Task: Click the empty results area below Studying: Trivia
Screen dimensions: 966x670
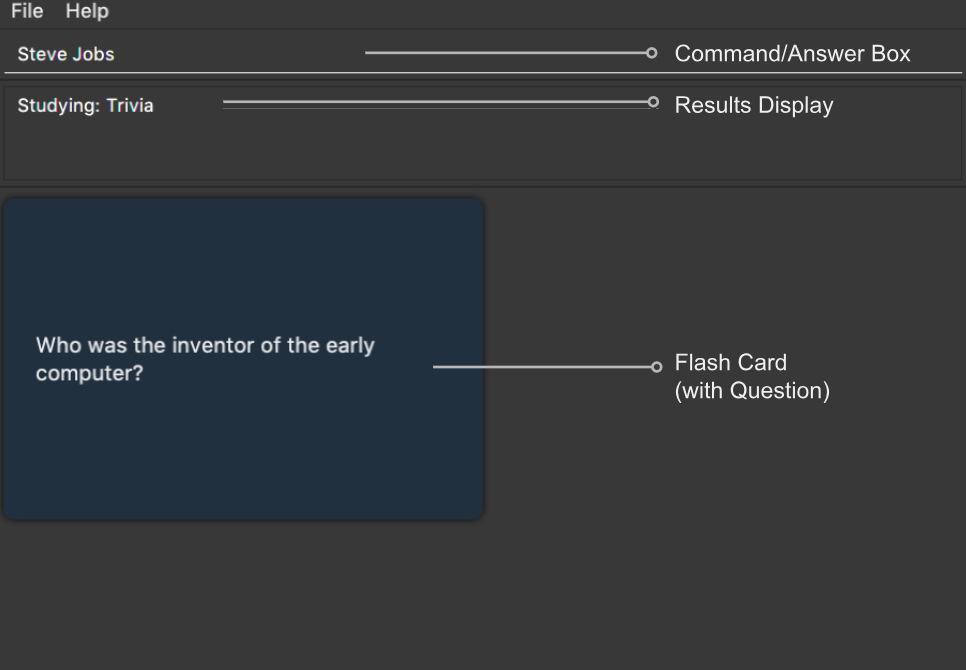Action: [x=482, y=150]
